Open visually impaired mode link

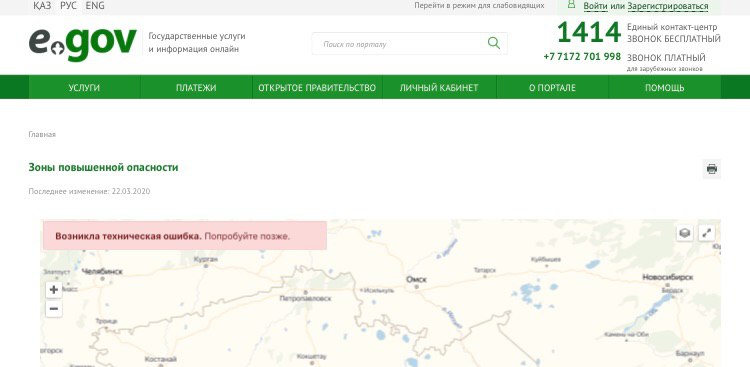[x=479, y=6]
